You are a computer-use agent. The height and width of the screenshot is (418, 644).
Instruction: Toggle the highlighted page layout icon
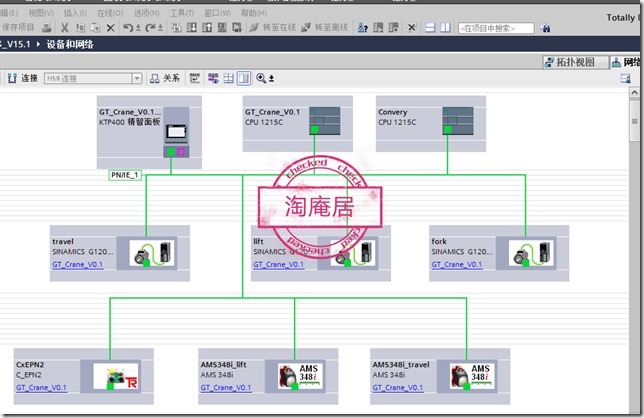pyautogui.click(x=244, y=78)
